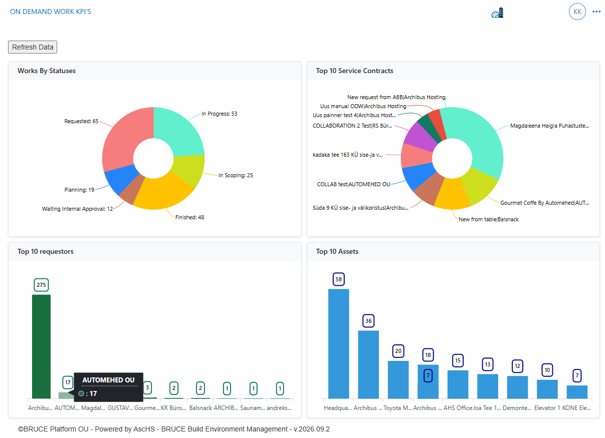
Task: Click the 20 badge in Top 10 Assets
Action: click(398, 351)
